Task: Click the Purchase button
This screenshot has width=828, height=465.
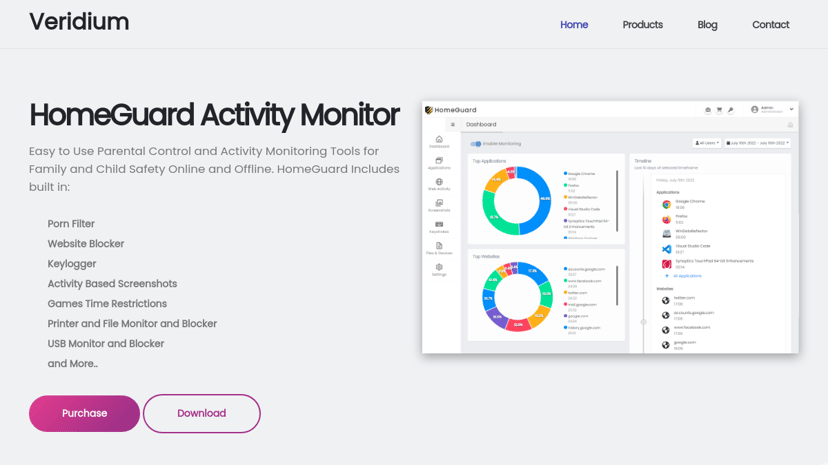Action: (x=84, y=413)
